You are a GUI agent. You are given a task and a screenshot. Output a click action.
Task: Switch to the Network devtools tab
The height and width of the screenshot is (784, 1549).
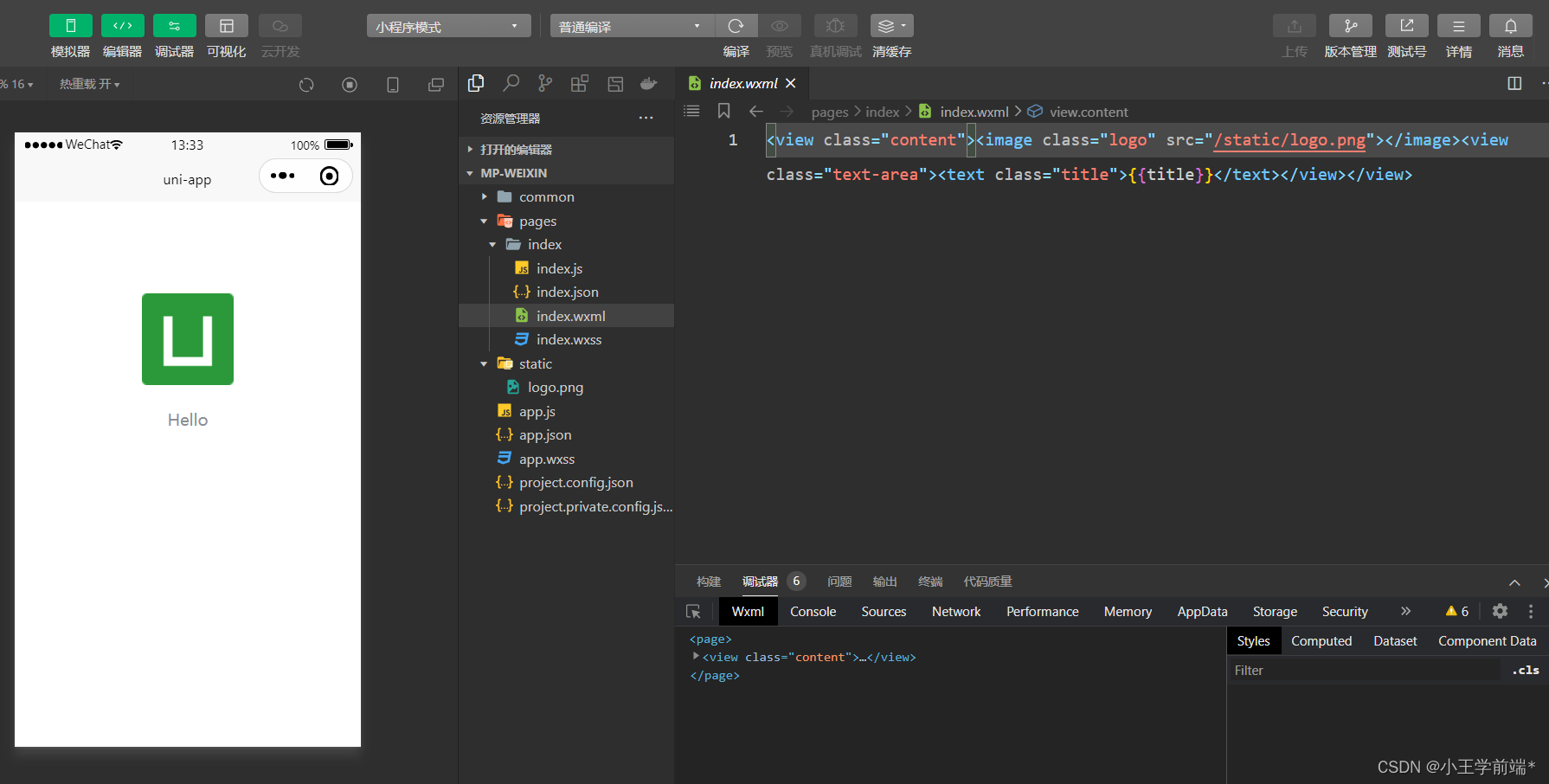coord(956,612)
